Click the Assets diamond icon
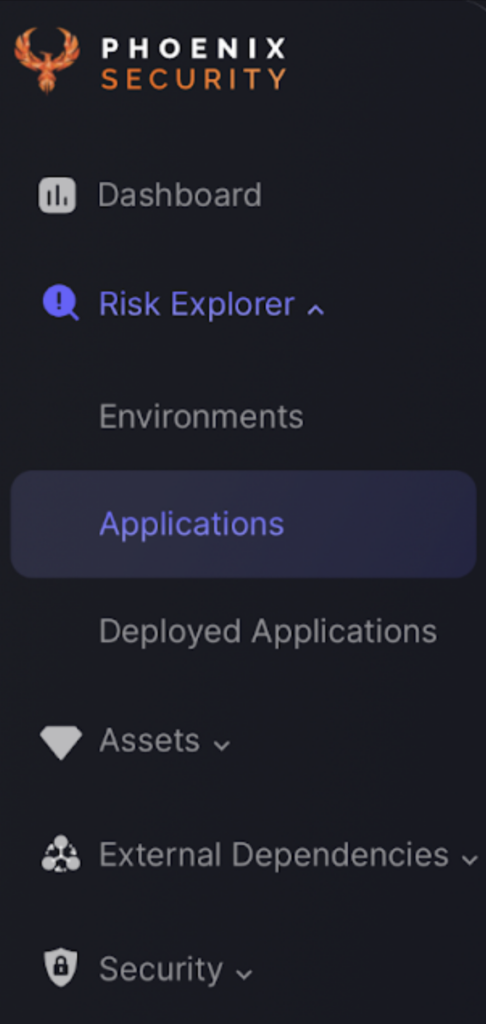This screenshot has height=1024, width=486. (x=61, y=743)
